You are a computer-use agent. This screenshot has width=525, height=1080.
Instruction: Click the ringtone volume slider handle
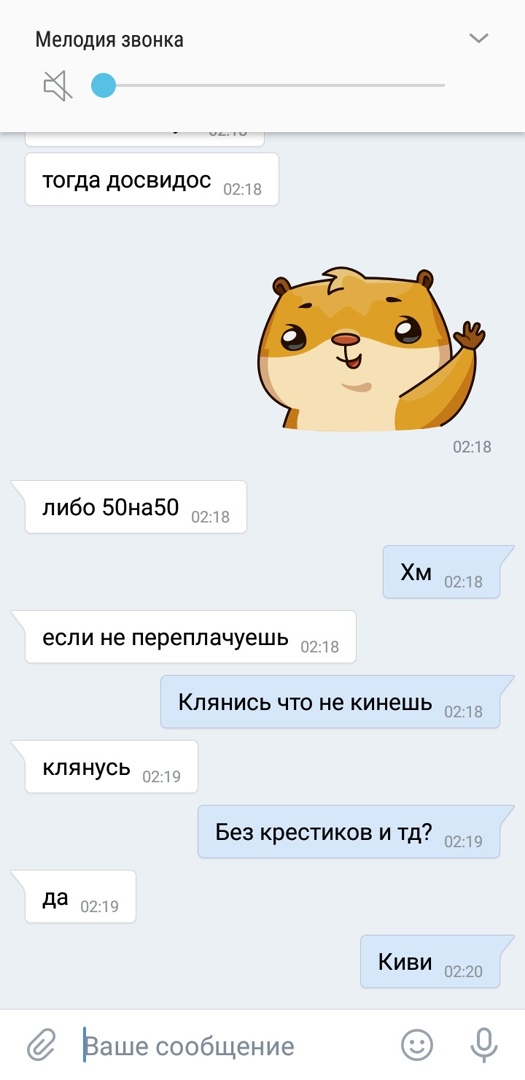[103, 85]
